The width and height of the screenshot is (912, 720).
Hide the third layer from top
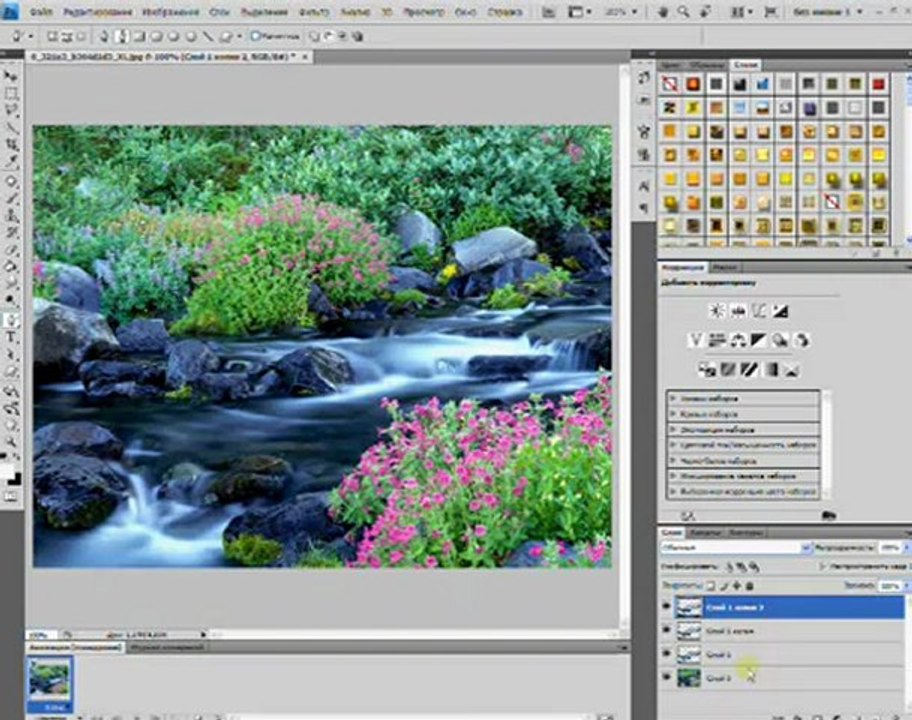pyautogui.click(x=667, y=654)
